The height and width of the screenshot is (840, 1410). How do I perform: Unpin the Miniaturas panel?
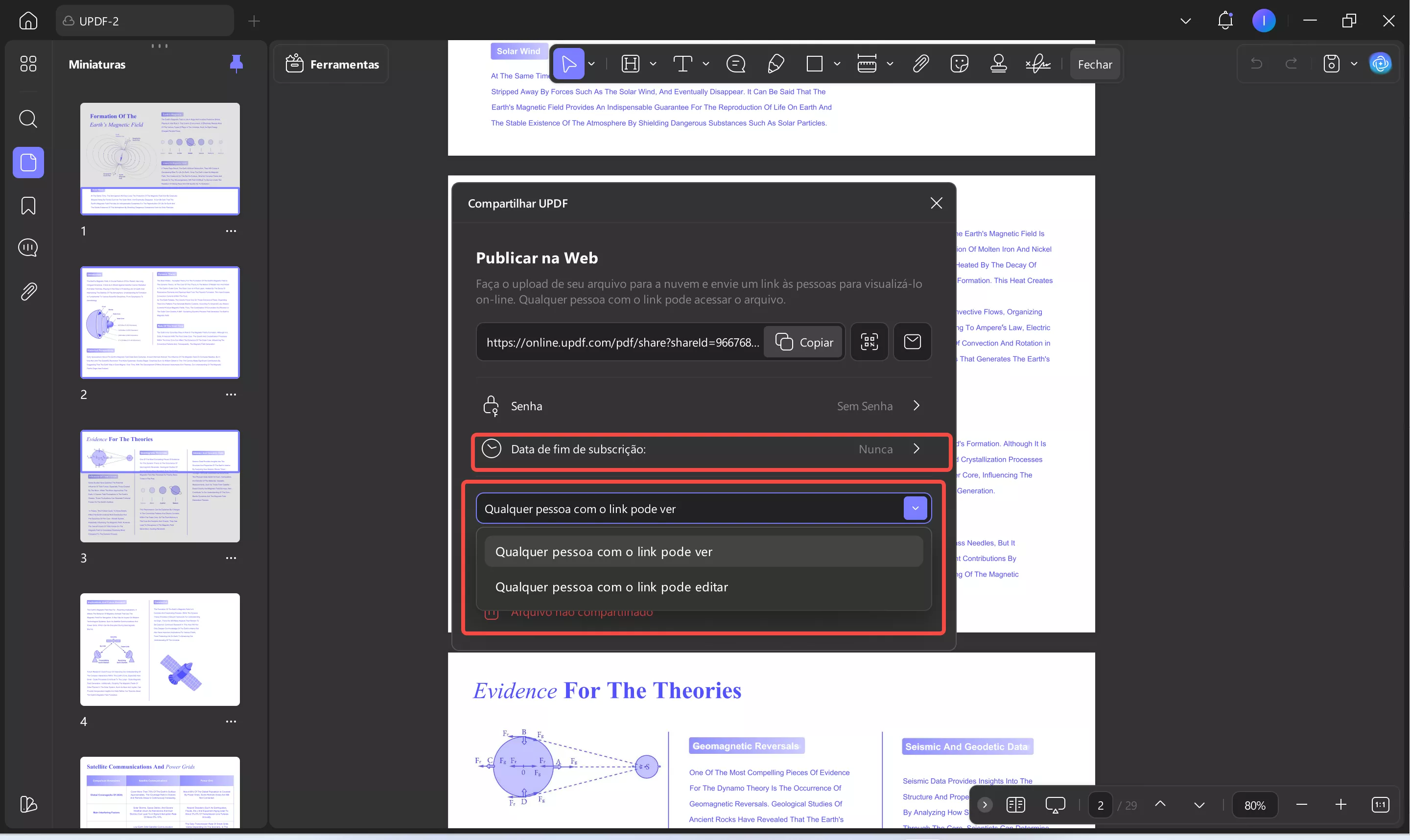point(236,64)
